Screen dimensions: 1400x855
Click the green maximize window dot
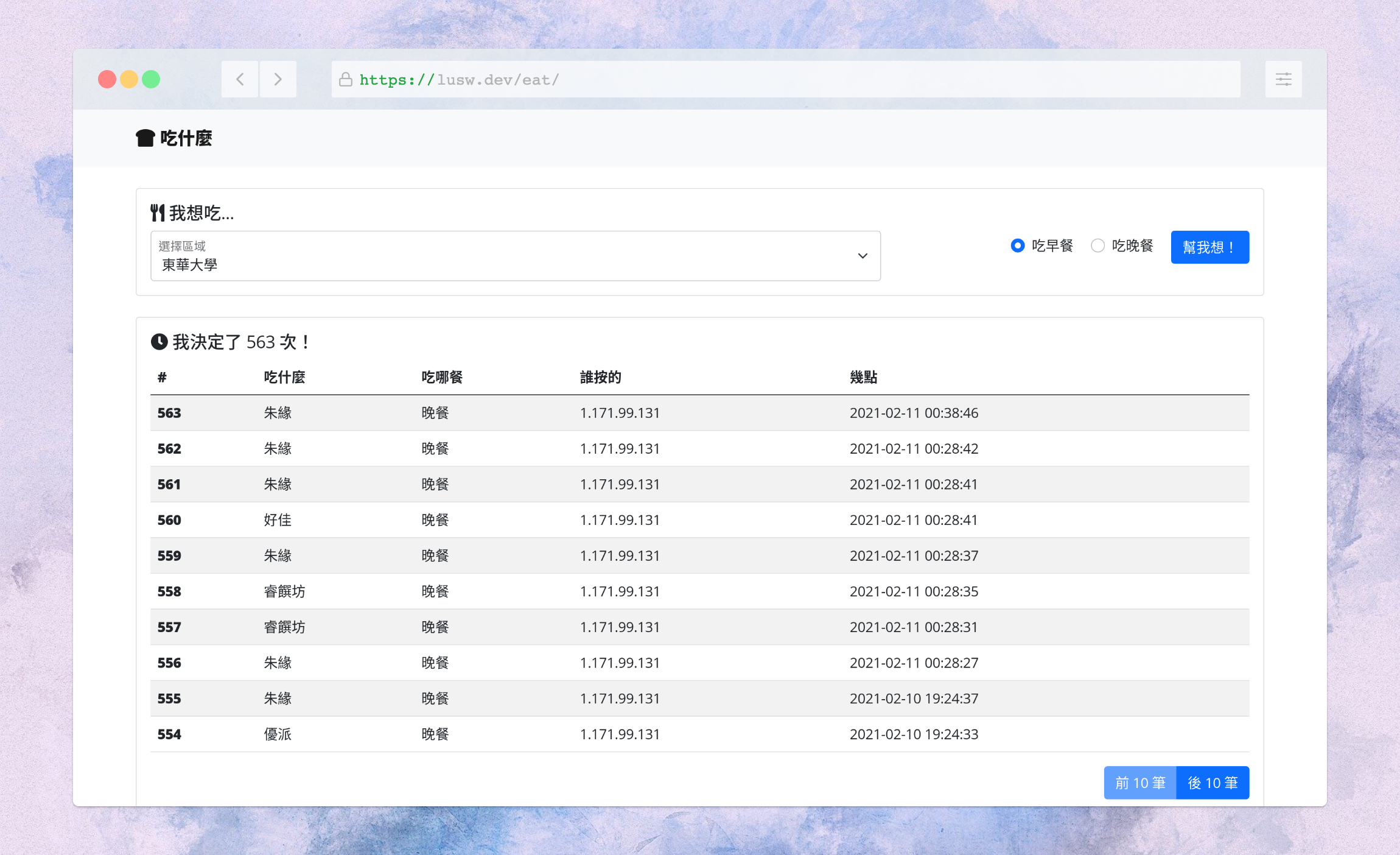coord(151,79)
